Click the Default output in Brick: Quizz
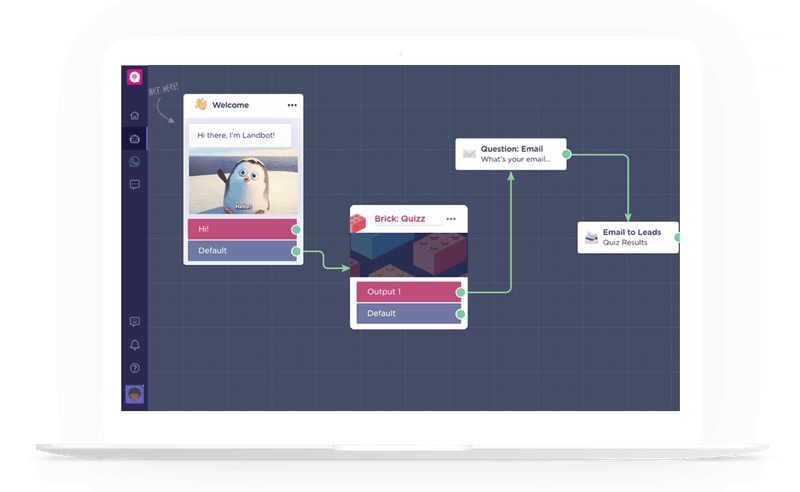The image size is (800, 492). 406,314
